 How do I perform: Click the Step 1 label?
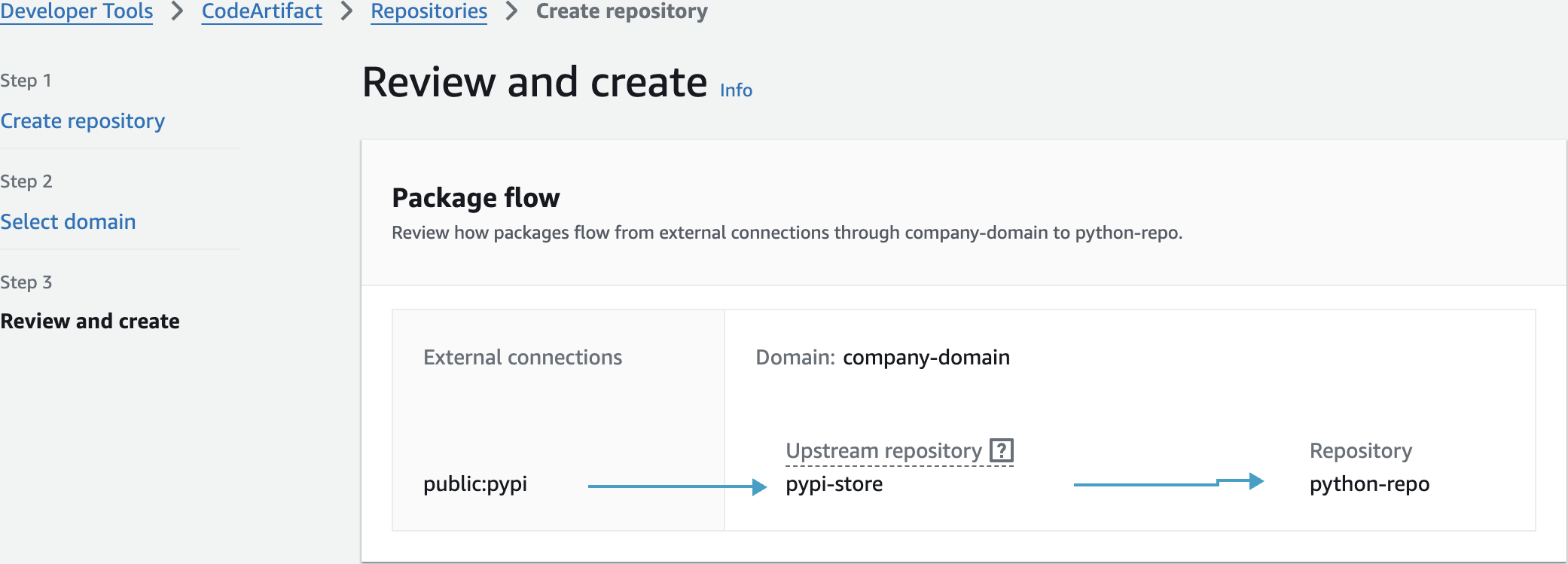[26, 81]
